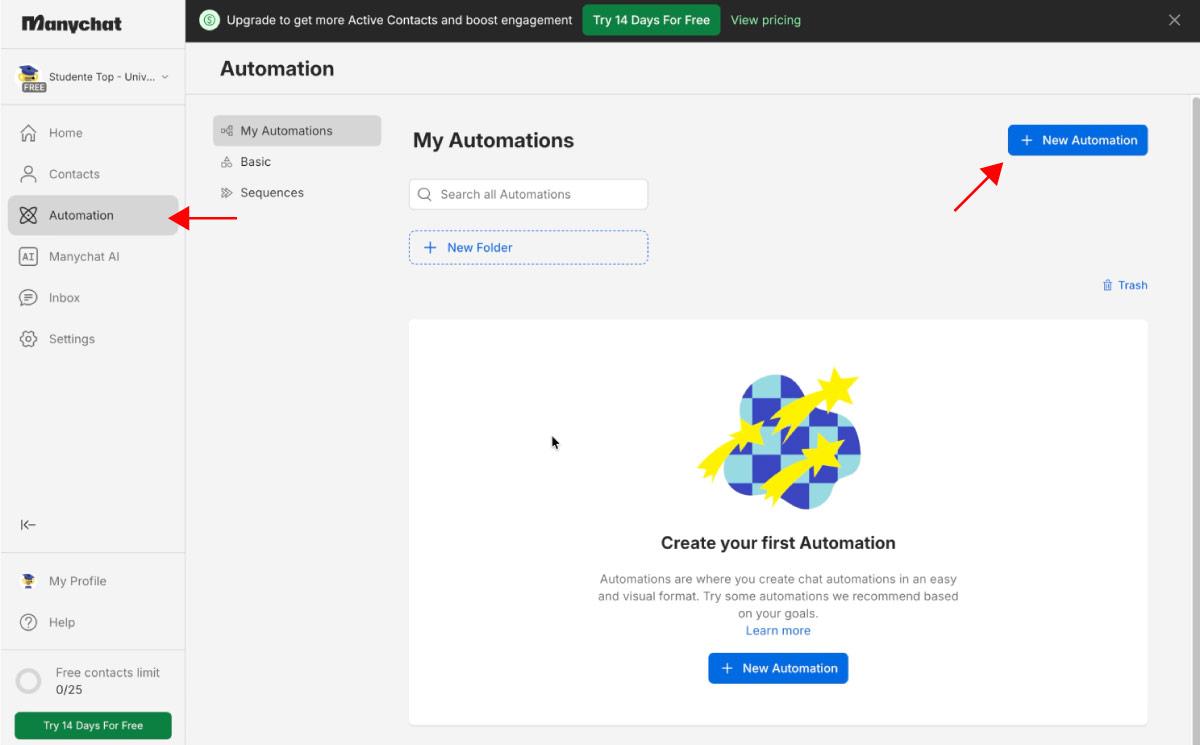This screenshot has height=745, width=1200.
Task: Click Create your first Automation text
Action: pos(778,543)
